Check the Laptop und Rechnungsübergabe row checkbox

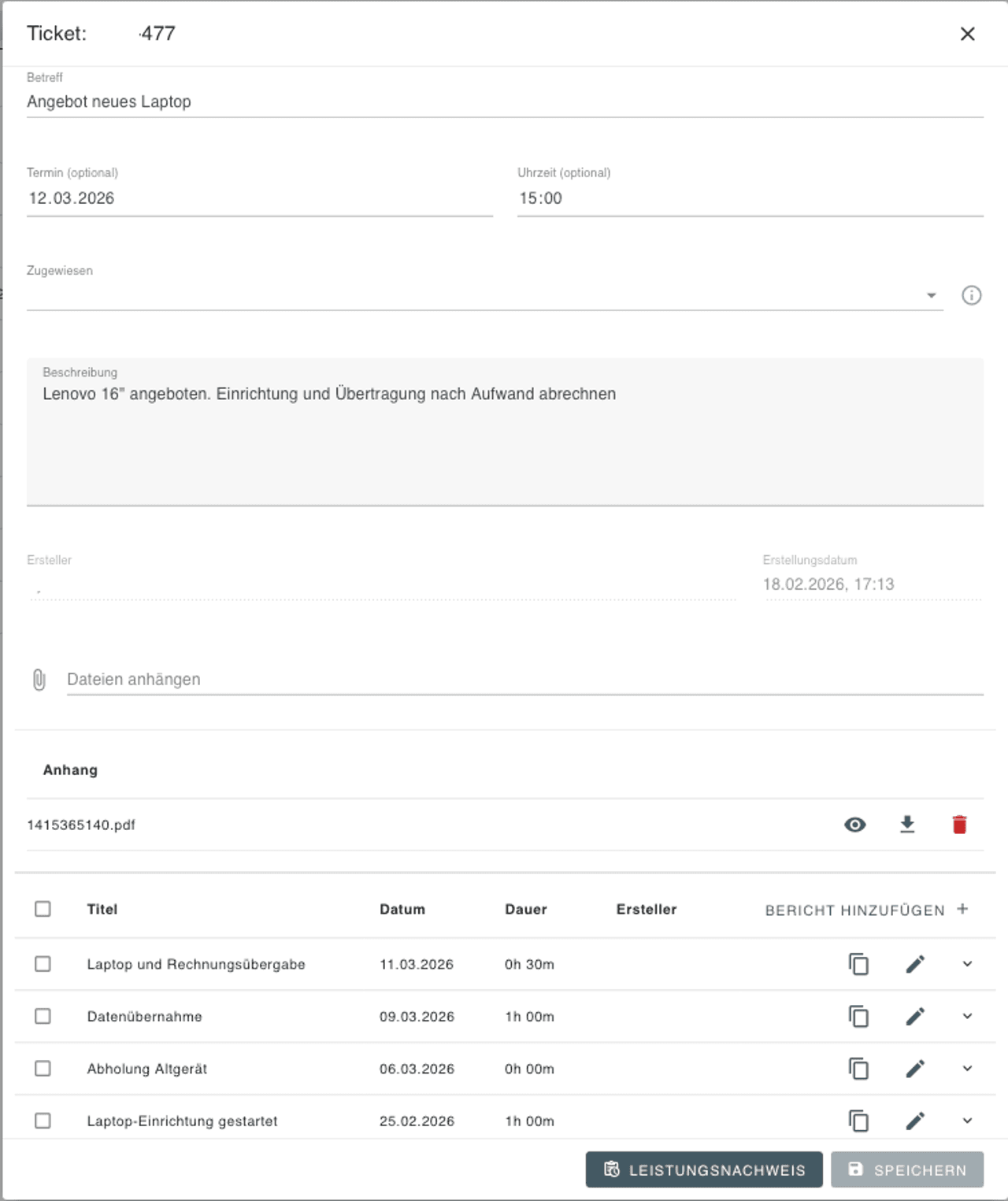[x=43, y=964]
